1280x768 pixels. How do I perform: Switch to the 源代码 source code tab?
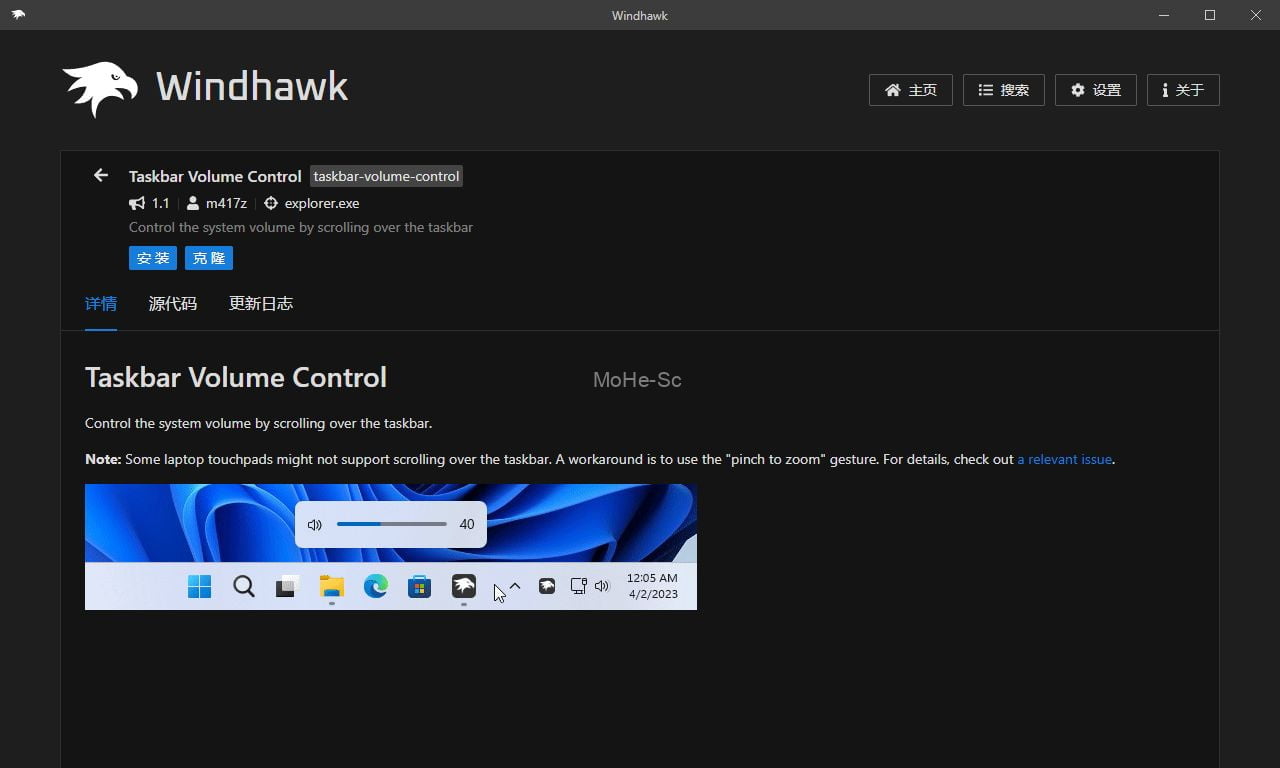(173, 304)
